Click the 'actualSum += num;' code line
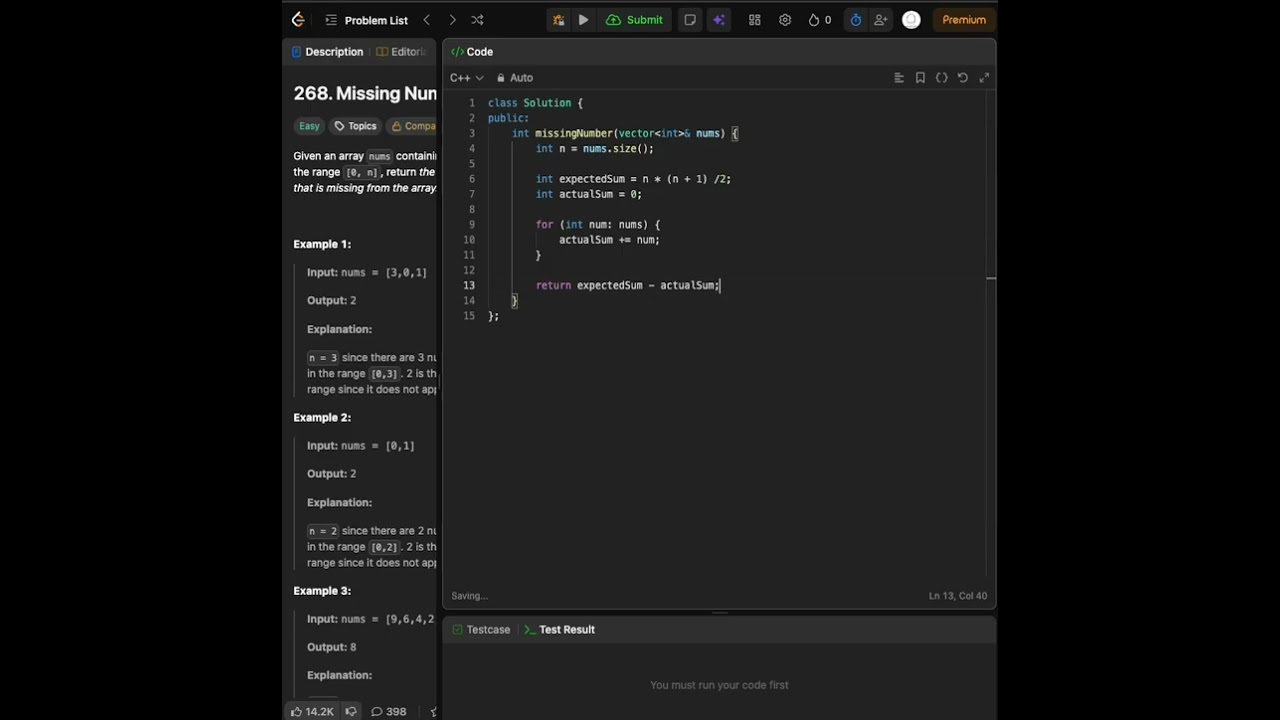1280x720 pixels. click(x=609, y=240)
